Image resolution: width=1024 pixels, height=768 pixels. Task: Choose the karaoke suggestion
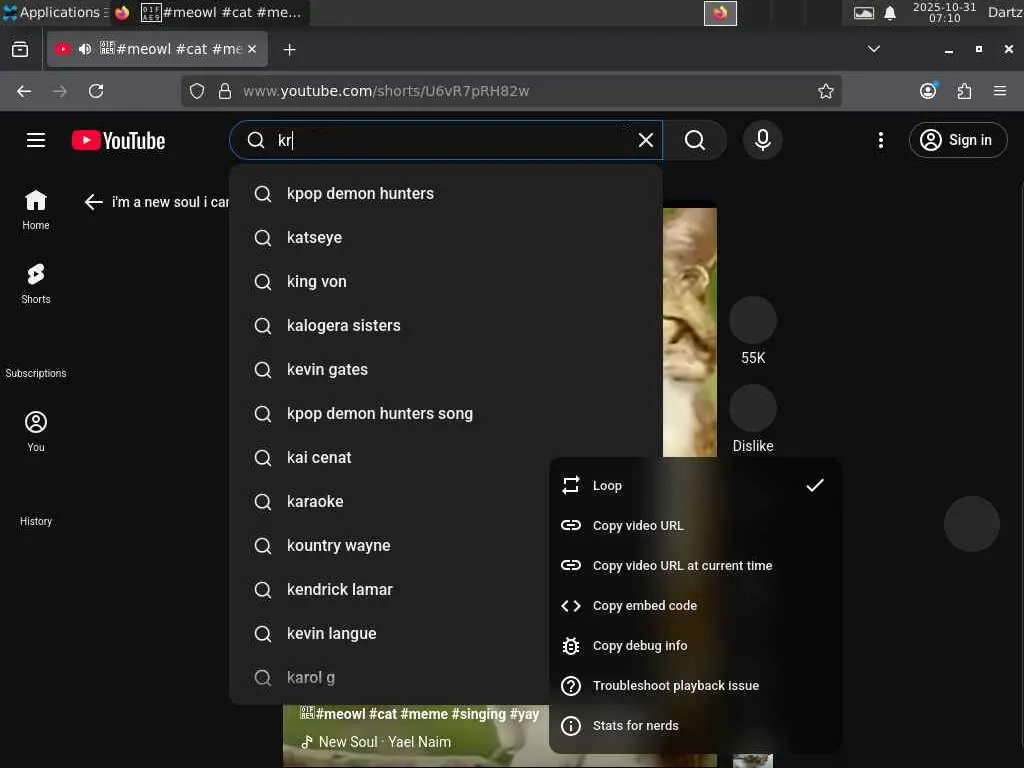(x=390, y=502)
